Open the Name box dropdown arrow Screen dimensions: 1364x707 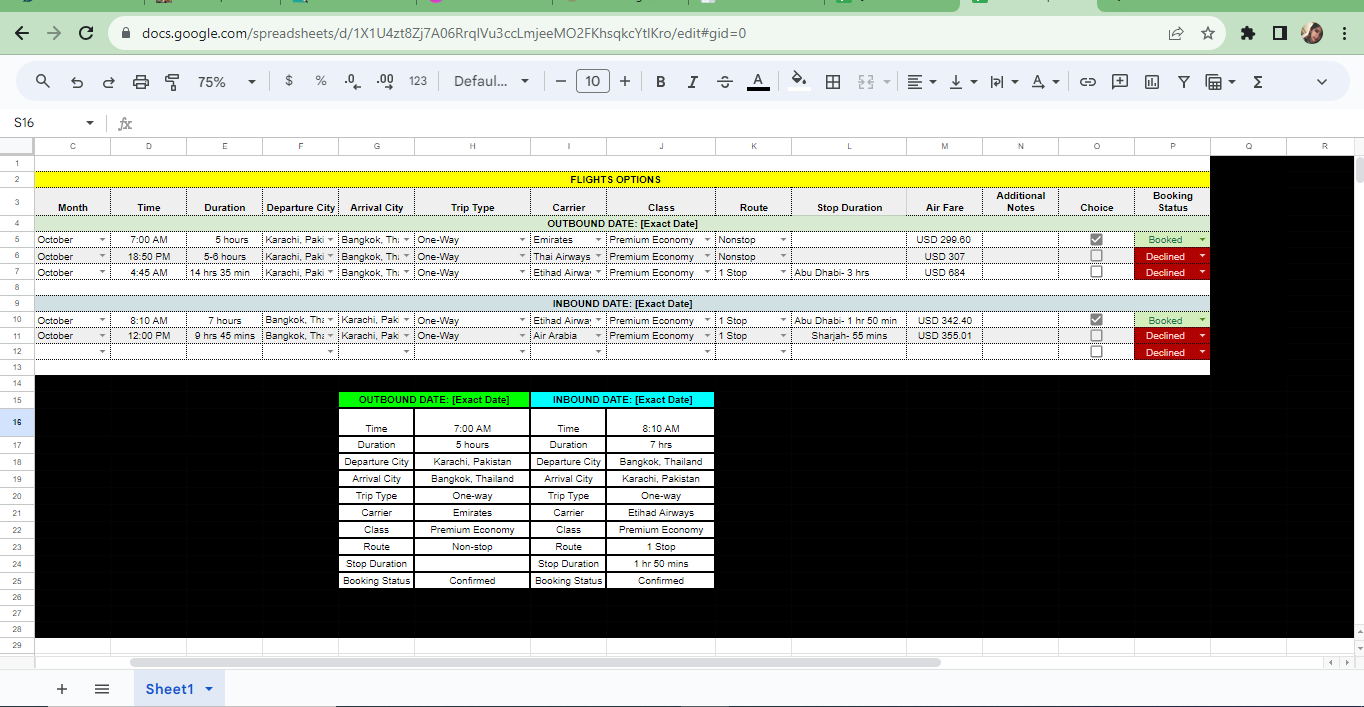(90, 123)
